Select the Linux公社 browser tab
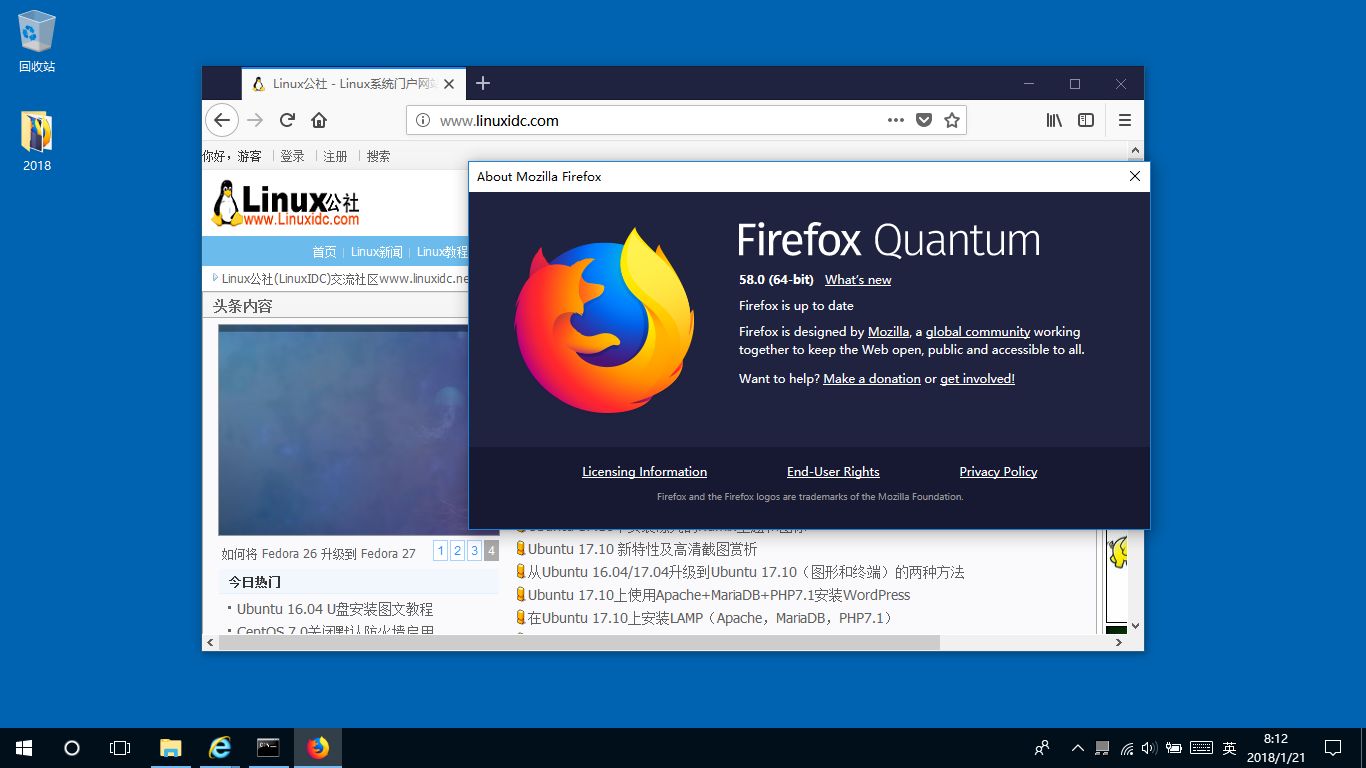The width and height of the screenshot is (1366, 768). pos(354,84)
